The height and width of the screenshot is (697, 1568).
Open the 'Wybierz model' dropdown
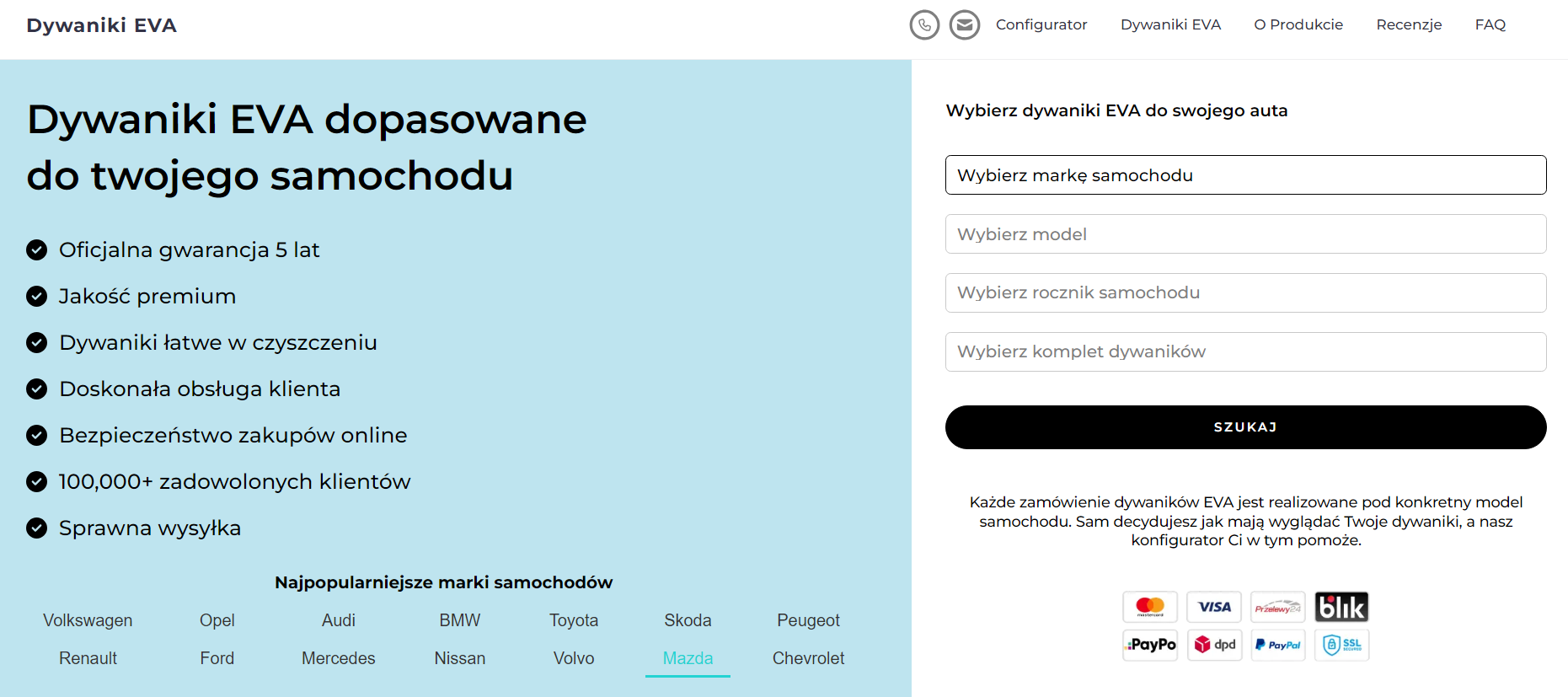[x=1245, y=234]
